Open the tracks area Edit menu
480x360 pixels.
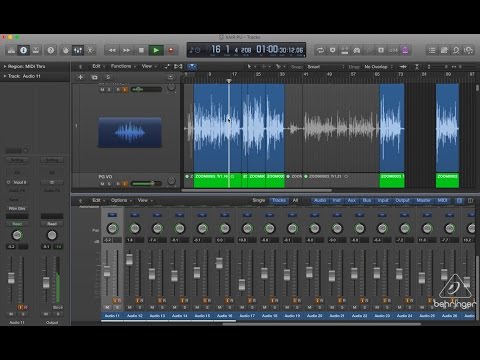[98, 66]
